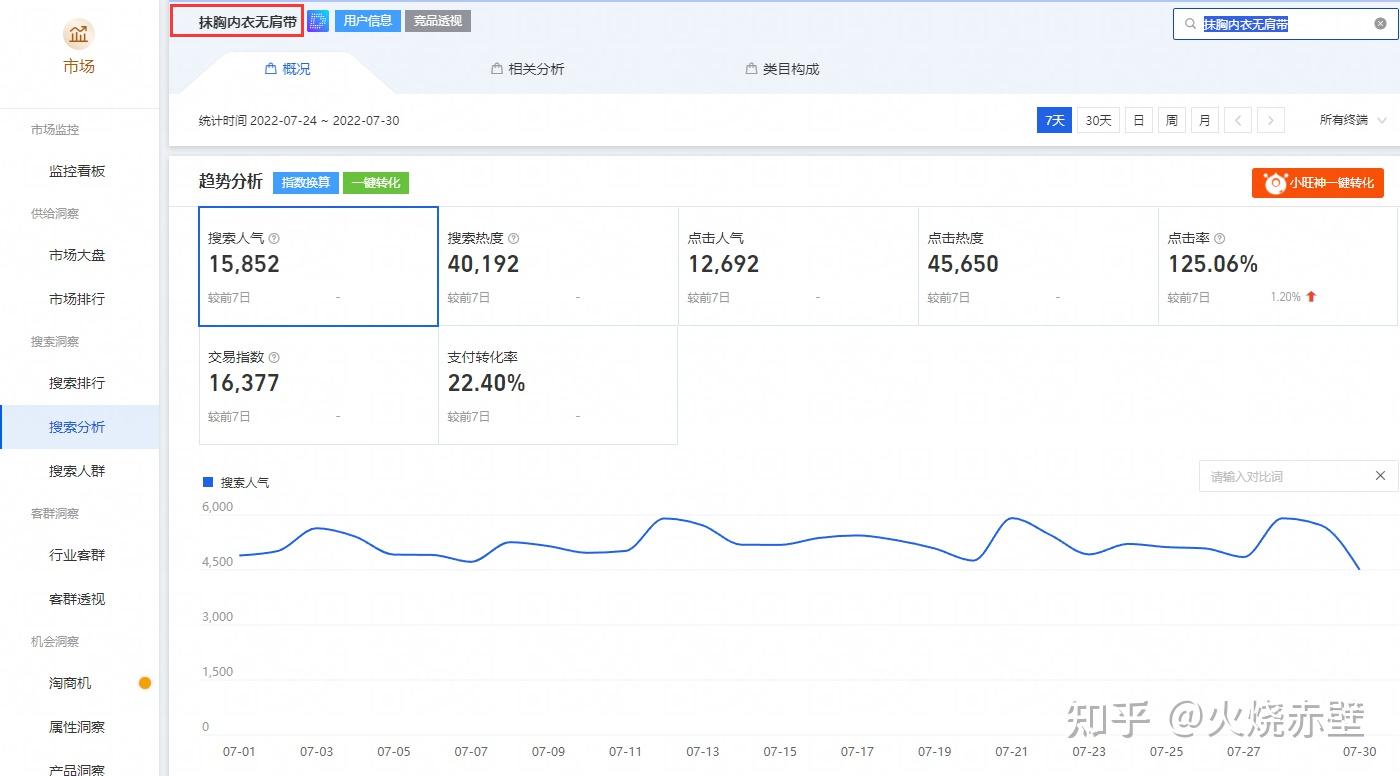Go to the next period with right arrow
This screenshot has height=776, width=1400.
(x=1271, y=120)
